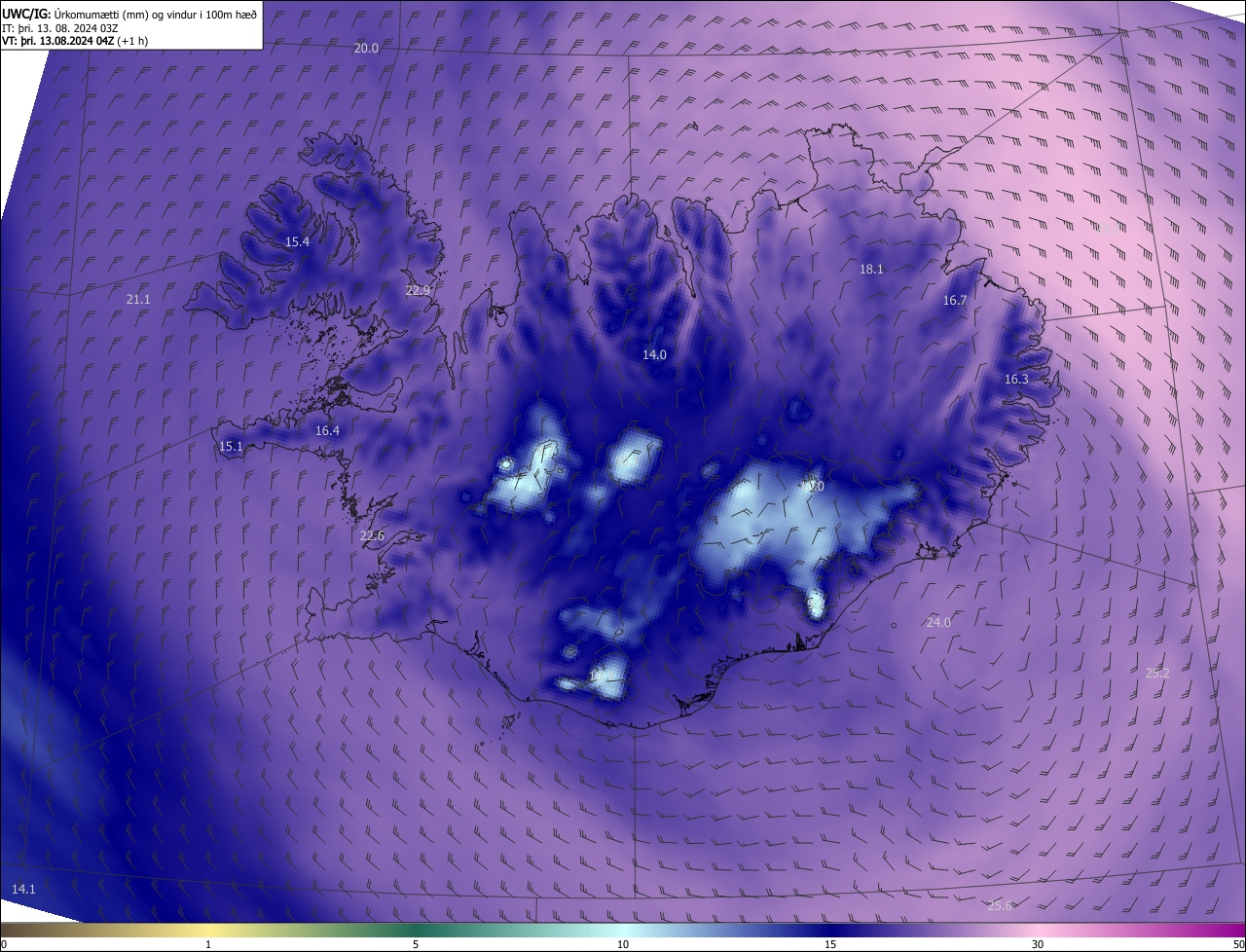1246x952 pixels.
Task: Click the 16.7 value label
Action: [x=955, y=300]
